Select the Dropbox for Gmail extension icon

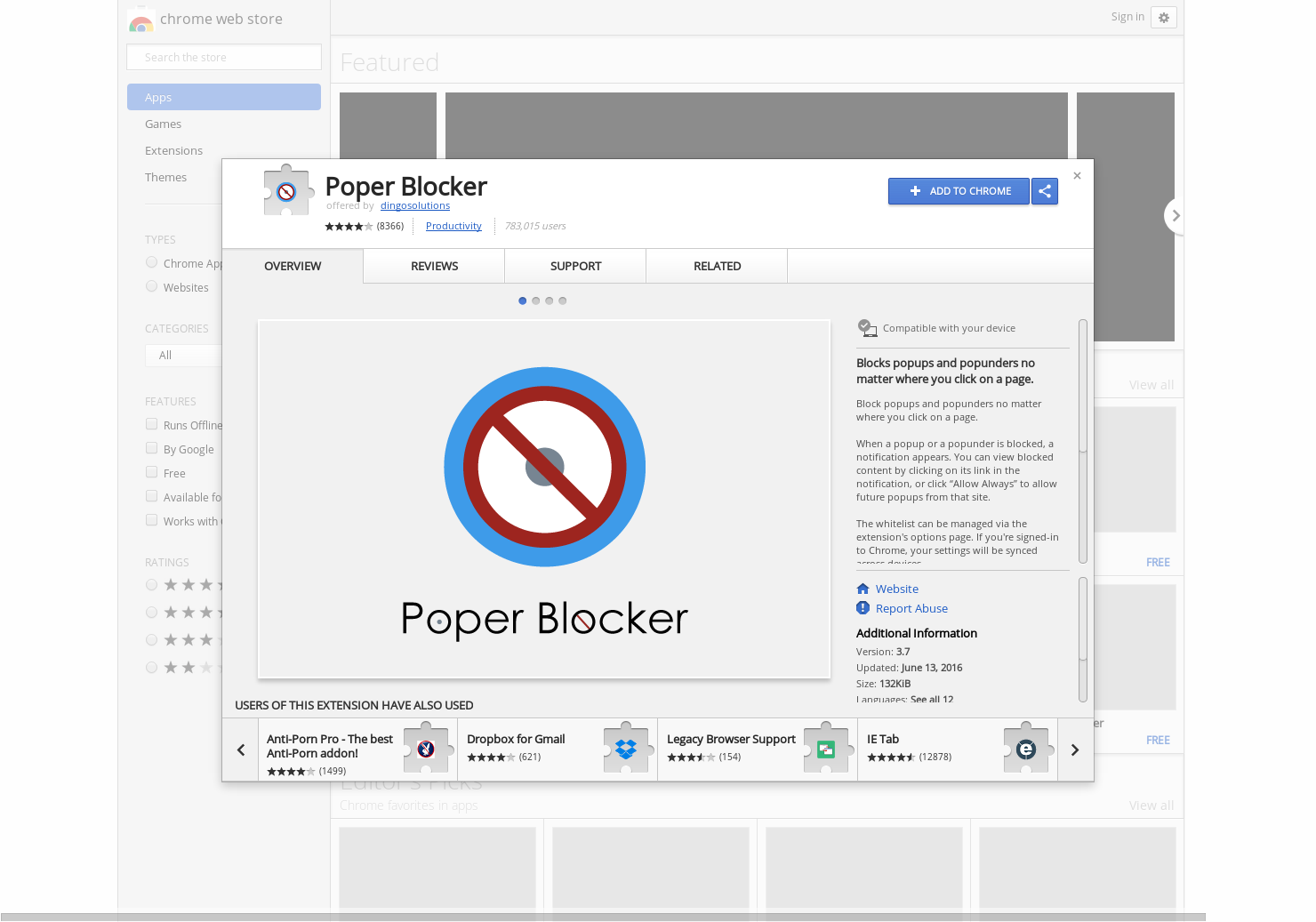(x=627, y=749)
